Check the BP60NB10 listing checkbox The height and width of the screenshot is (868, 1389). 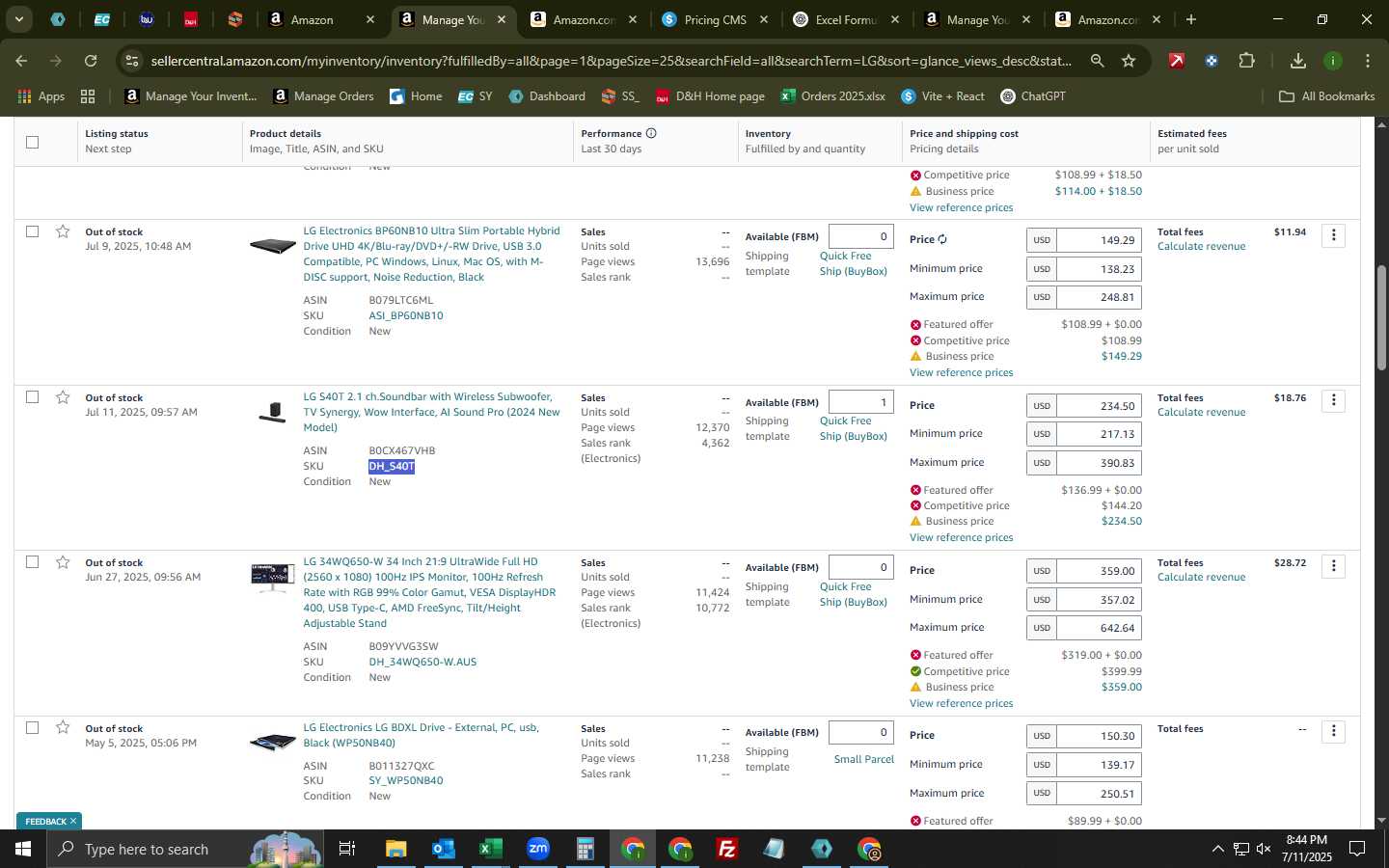coord(32,231)
